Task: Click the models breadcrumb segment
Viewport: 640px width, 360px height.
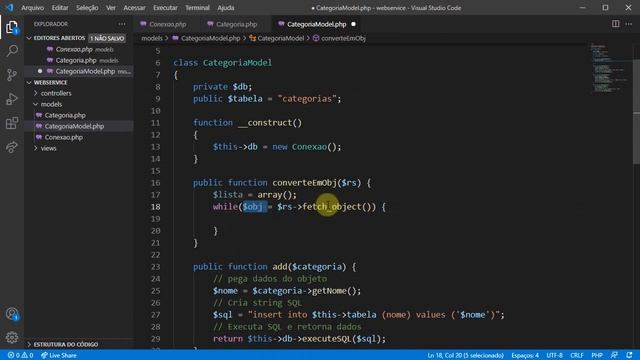Action: [x=151, y=38]
